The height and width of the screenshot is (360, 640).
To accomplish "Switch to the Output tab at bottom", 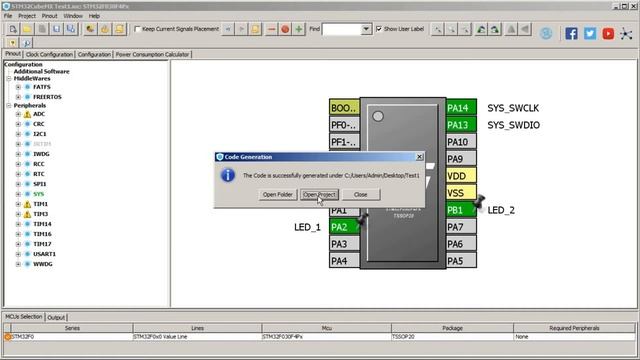I will pyautogui.click(x=56, y=318).
